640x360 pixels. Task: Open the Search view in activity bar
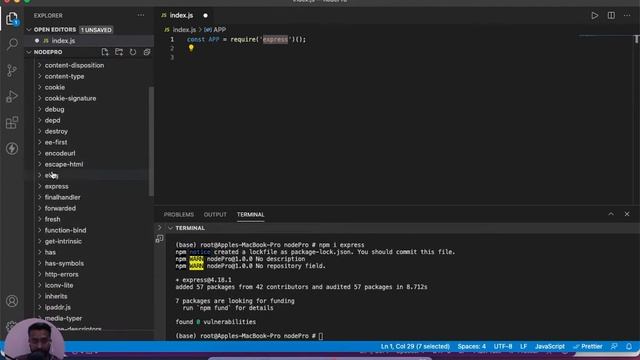pos(12,44)
